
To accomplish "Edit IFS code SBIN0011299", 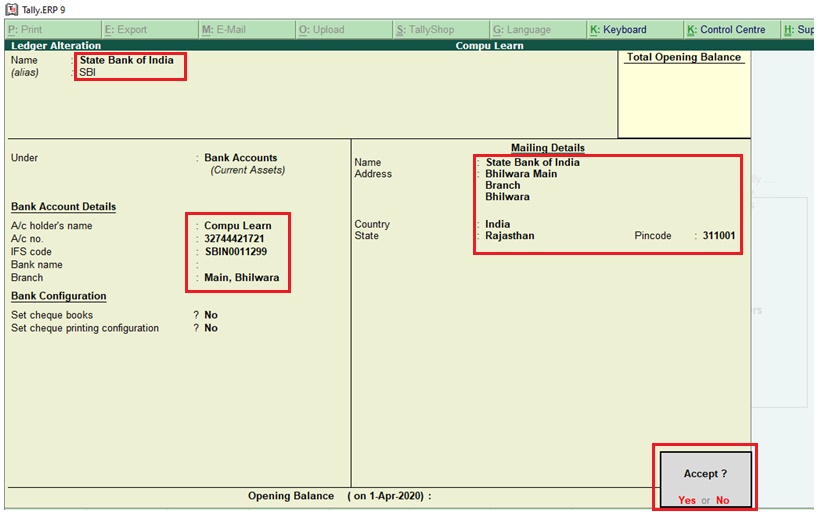I will (236, 252).
